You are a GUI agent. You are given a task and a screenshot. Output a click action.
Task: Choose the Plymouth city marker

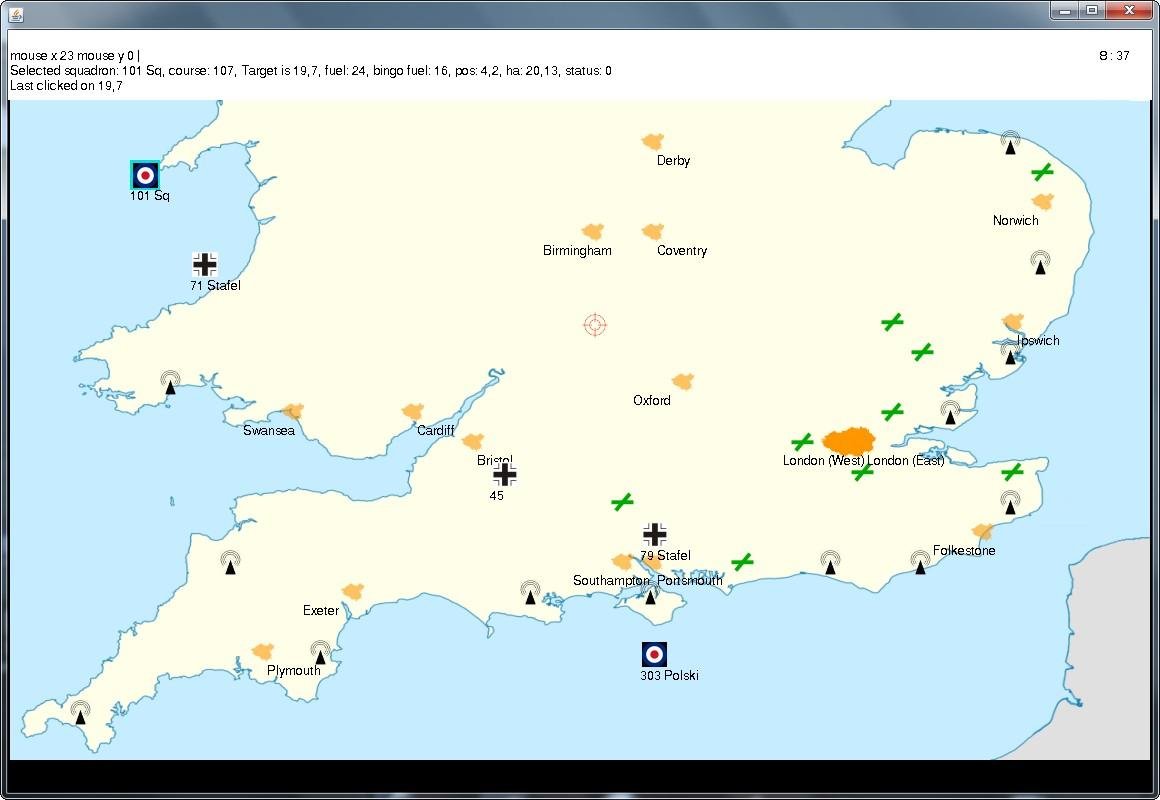(x=263, y=652)
